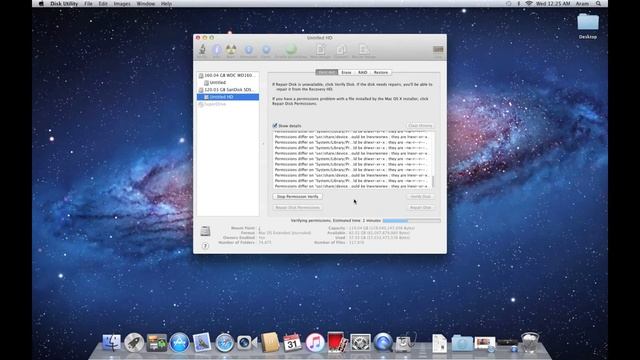This screenshot has width=640, height=360.
Task: Click the New Image toolbar icon
Action: [321, 49]
